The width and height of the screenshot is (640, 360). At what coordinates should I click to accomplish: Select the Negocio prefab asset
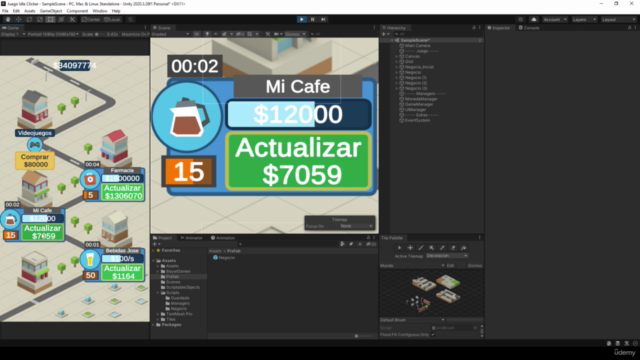224,258
